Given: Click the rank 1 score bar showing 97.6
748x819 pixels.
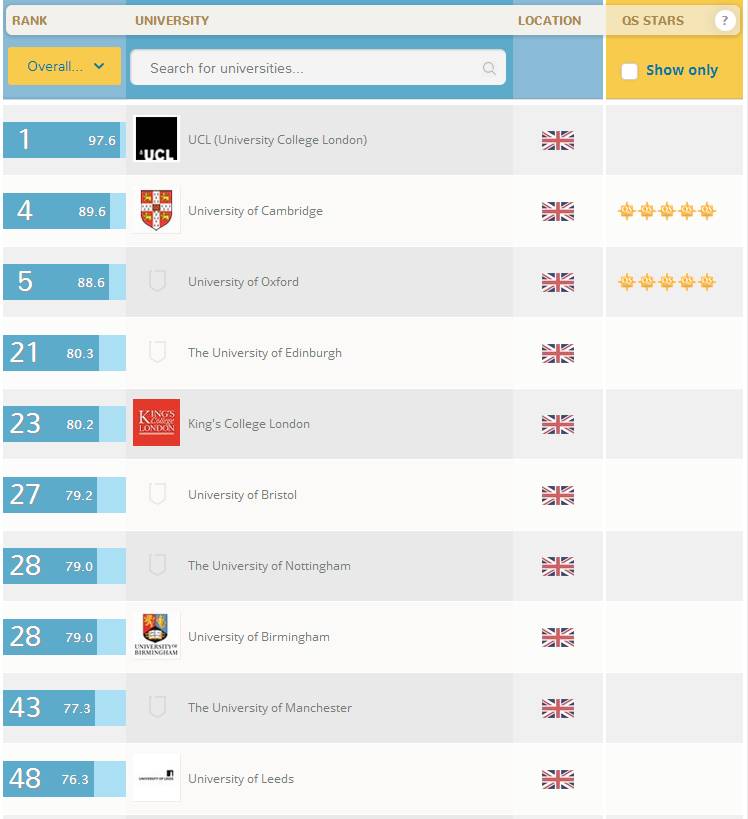Looking at the screenshot, I should click(x=64, y=140).
